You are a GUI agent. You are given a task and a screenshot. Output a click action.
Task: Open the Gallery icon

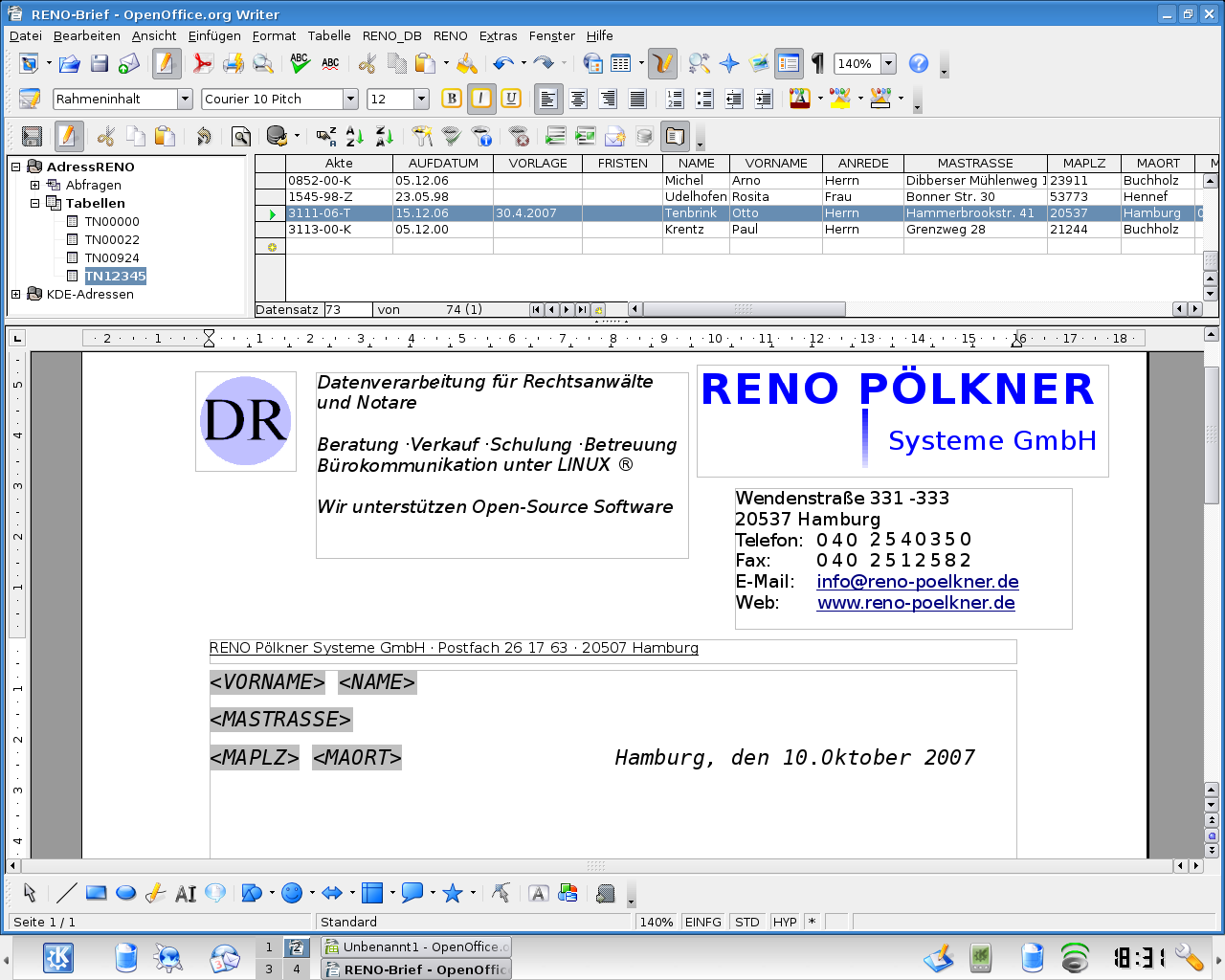(x=759, y=63)
